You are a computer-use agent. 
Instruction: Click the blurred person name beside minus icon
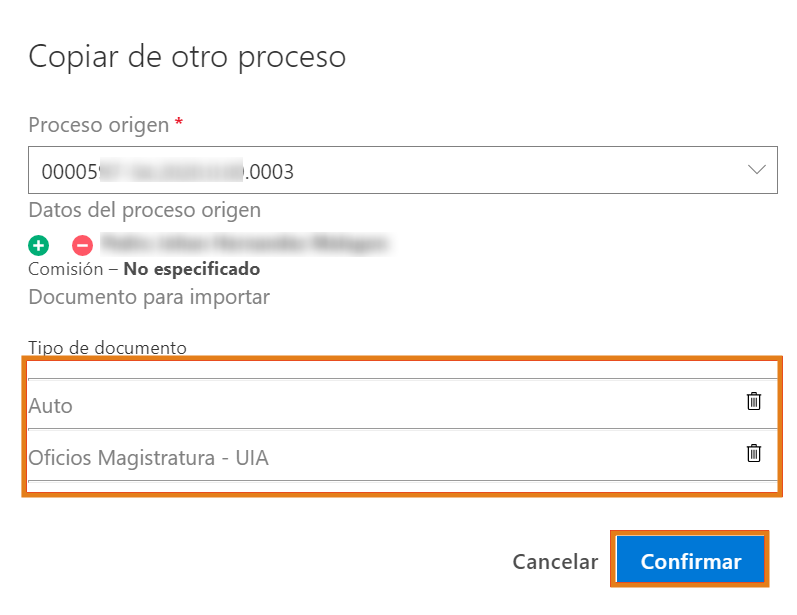(x=245, y=243)
